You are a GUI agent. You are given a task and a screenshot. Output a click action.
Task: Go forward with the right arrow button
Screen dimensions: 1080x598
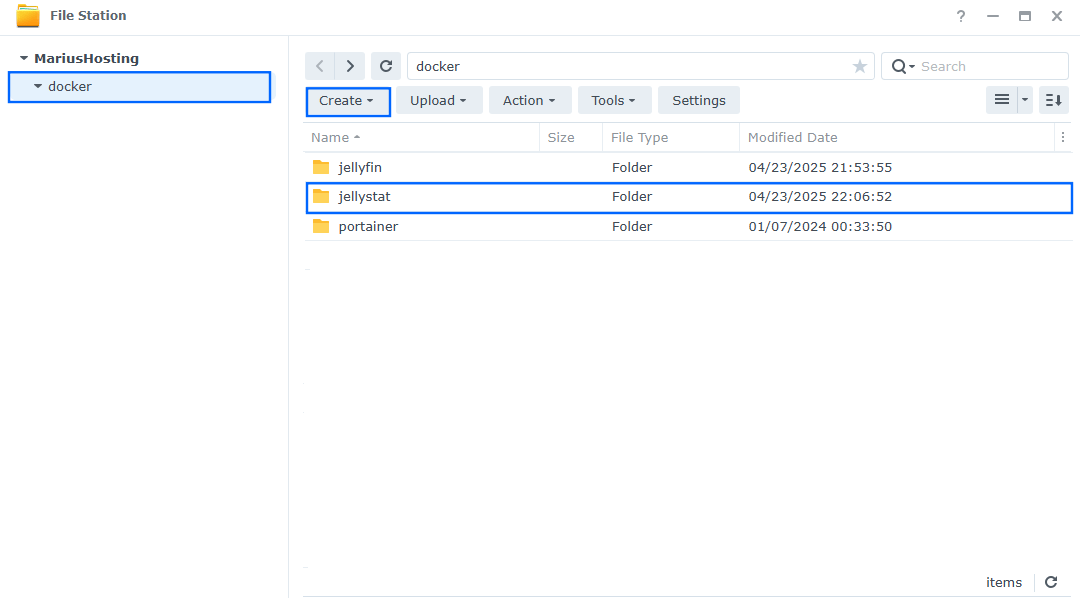click(x=349, y=66)
